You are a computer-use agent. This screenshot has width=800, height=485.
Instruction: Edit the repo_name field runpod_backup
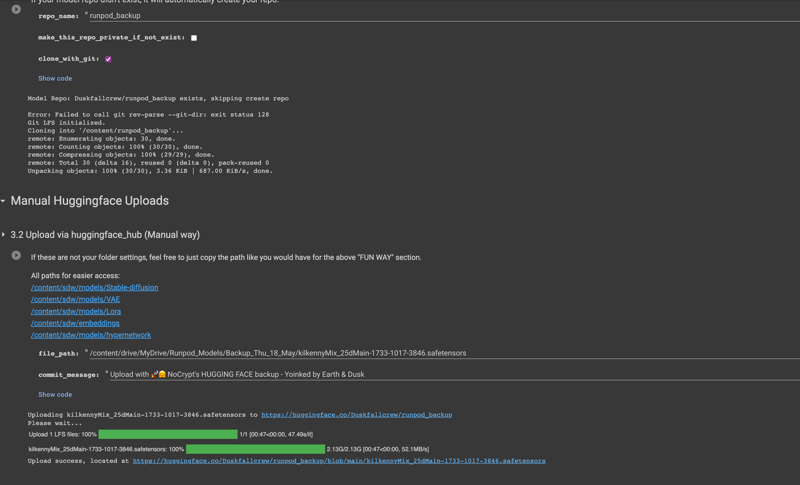point(444,16)
